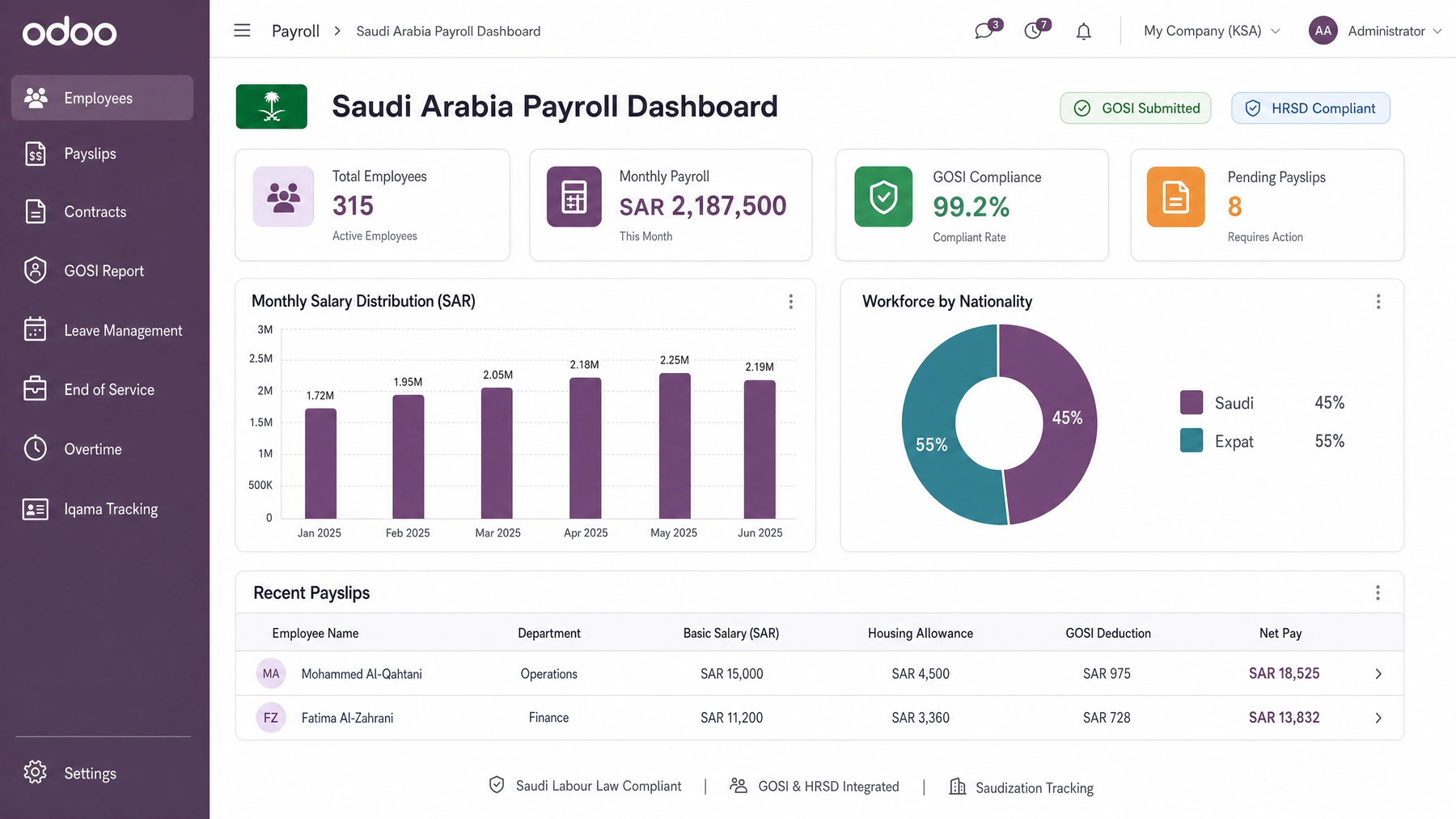
Task: Click the FZ avatar for Fatima Al-Zahrani
Action: click(x=271, y=718)
